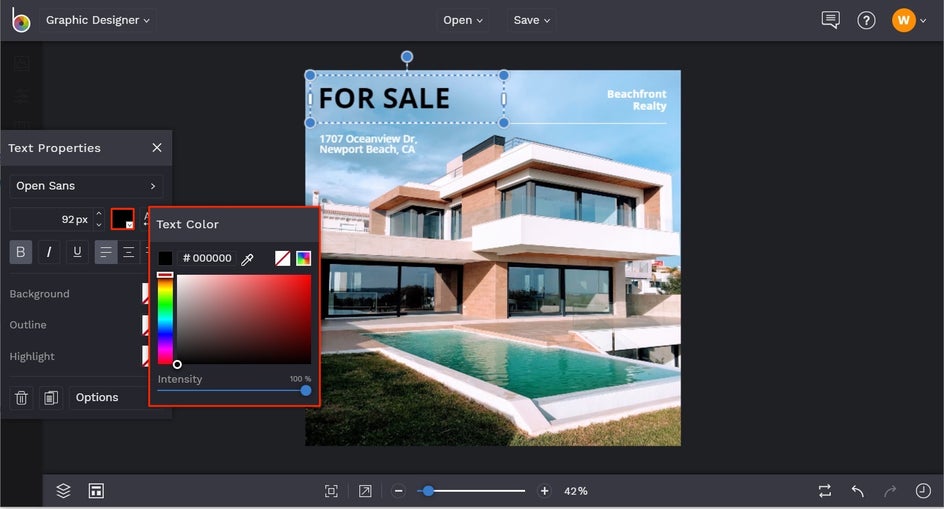Zoom out with the minus button

pos(399,491)
